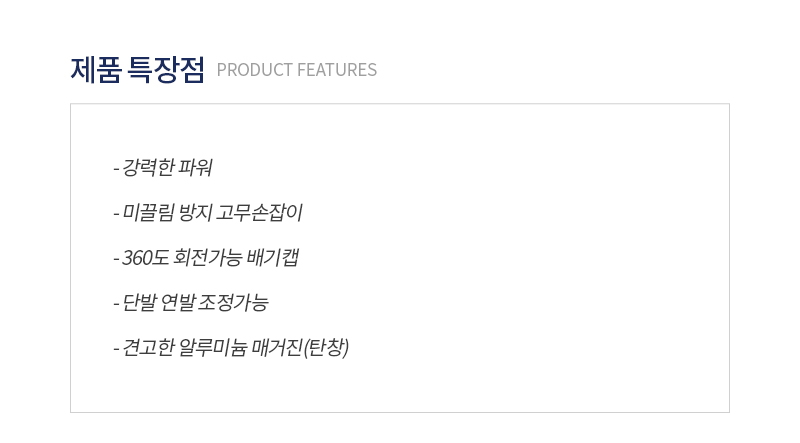
Task: Click the word "제품" in the heading
Action: coord(96,69)
